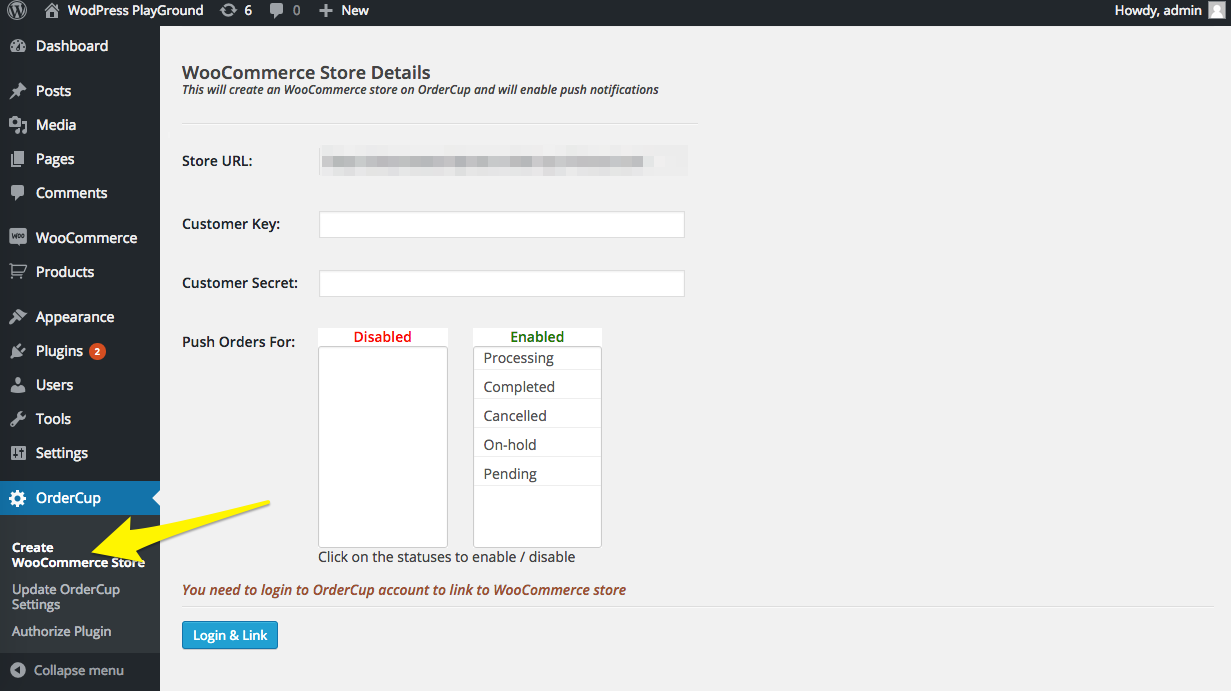
Task: Disable the Cancelled order status
Action: [x=537, y=416]
